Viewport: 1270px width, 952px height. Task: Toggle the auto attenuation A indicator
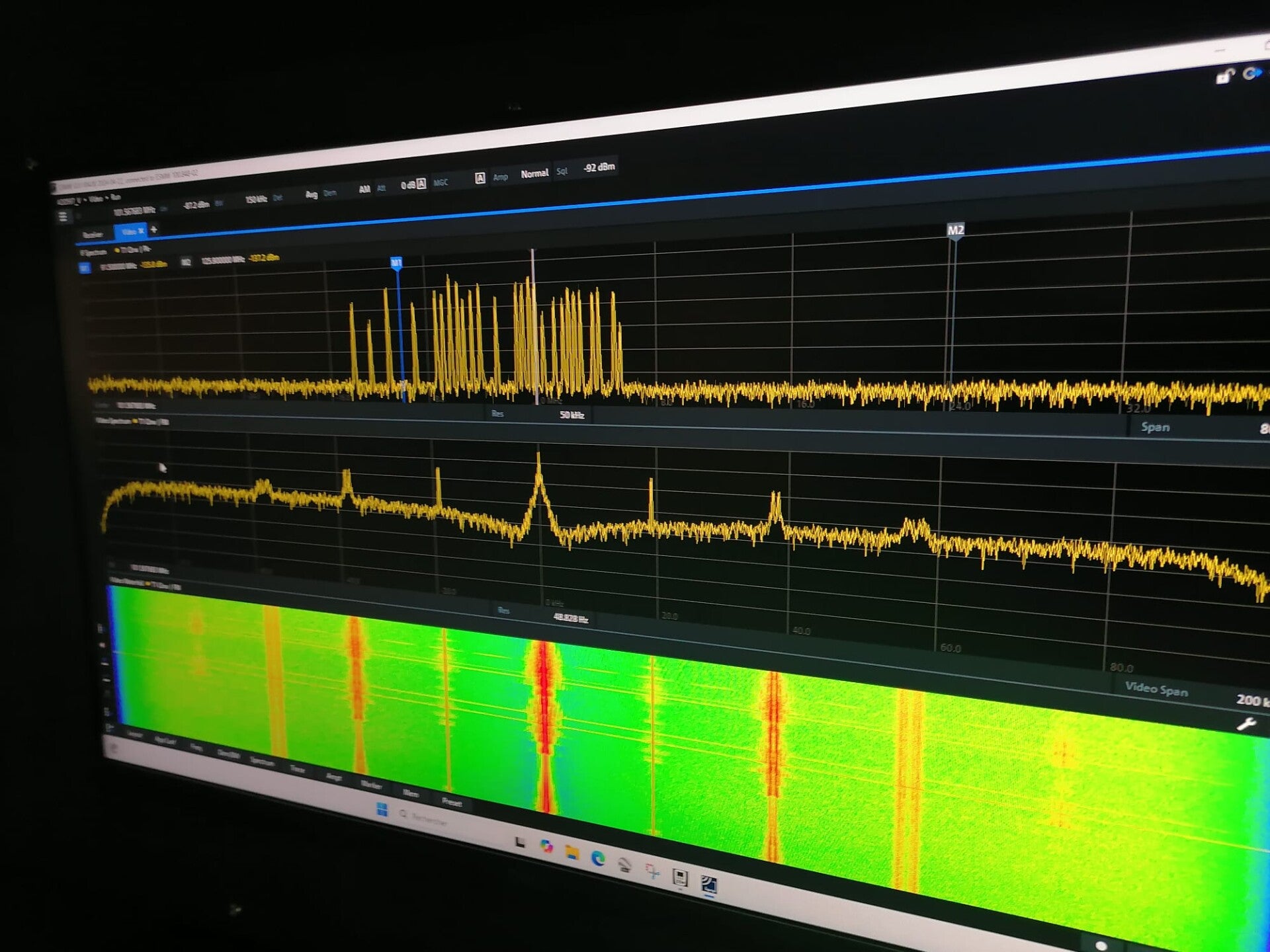pyautogui.click(x=421, y=184)
